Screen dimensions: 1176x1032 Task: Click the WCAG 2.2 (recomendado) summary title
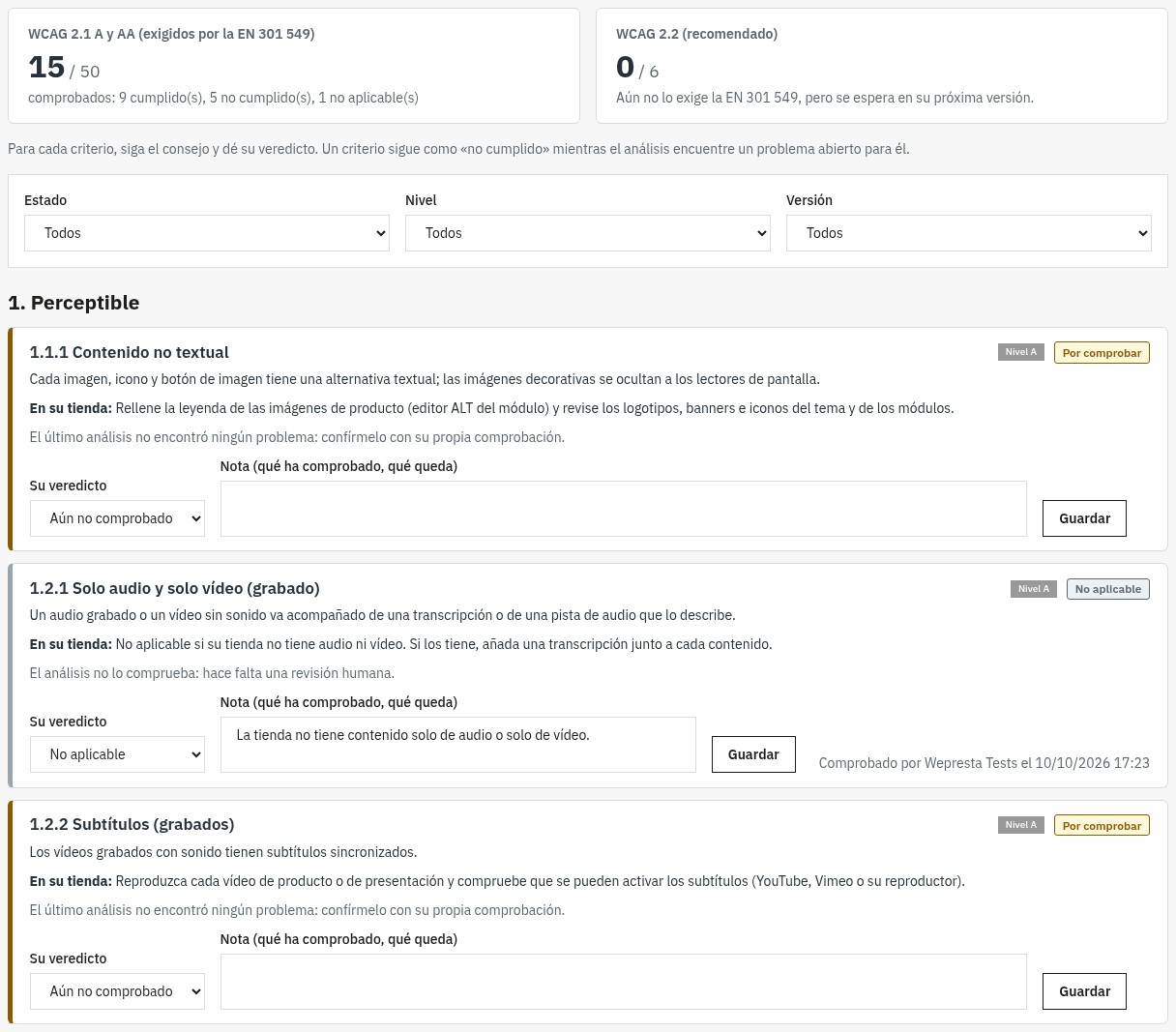[x=696, y=34]
